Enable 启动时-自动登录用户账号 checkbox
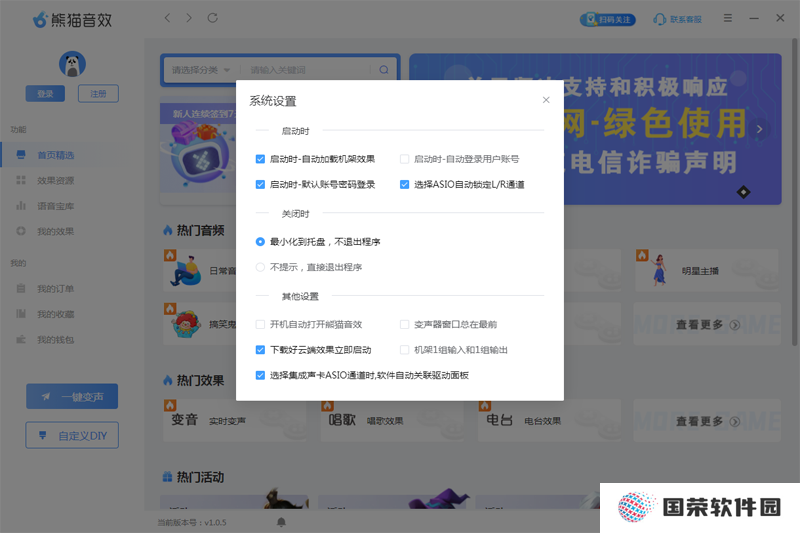 pyautogui.click(x=405, y=159)
